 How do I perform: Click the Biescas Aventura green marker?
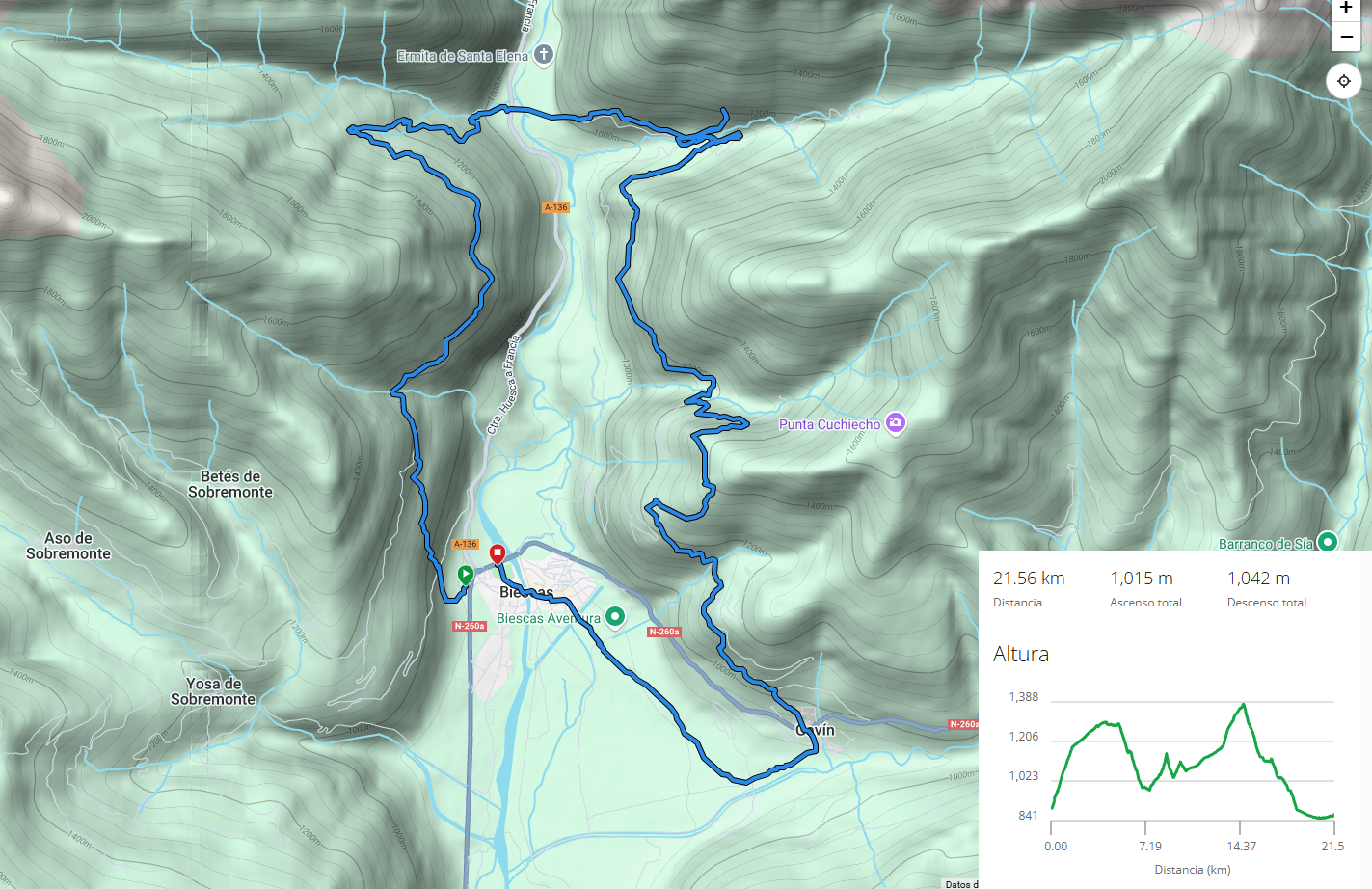pyautogui.click(x=615, y=617)
